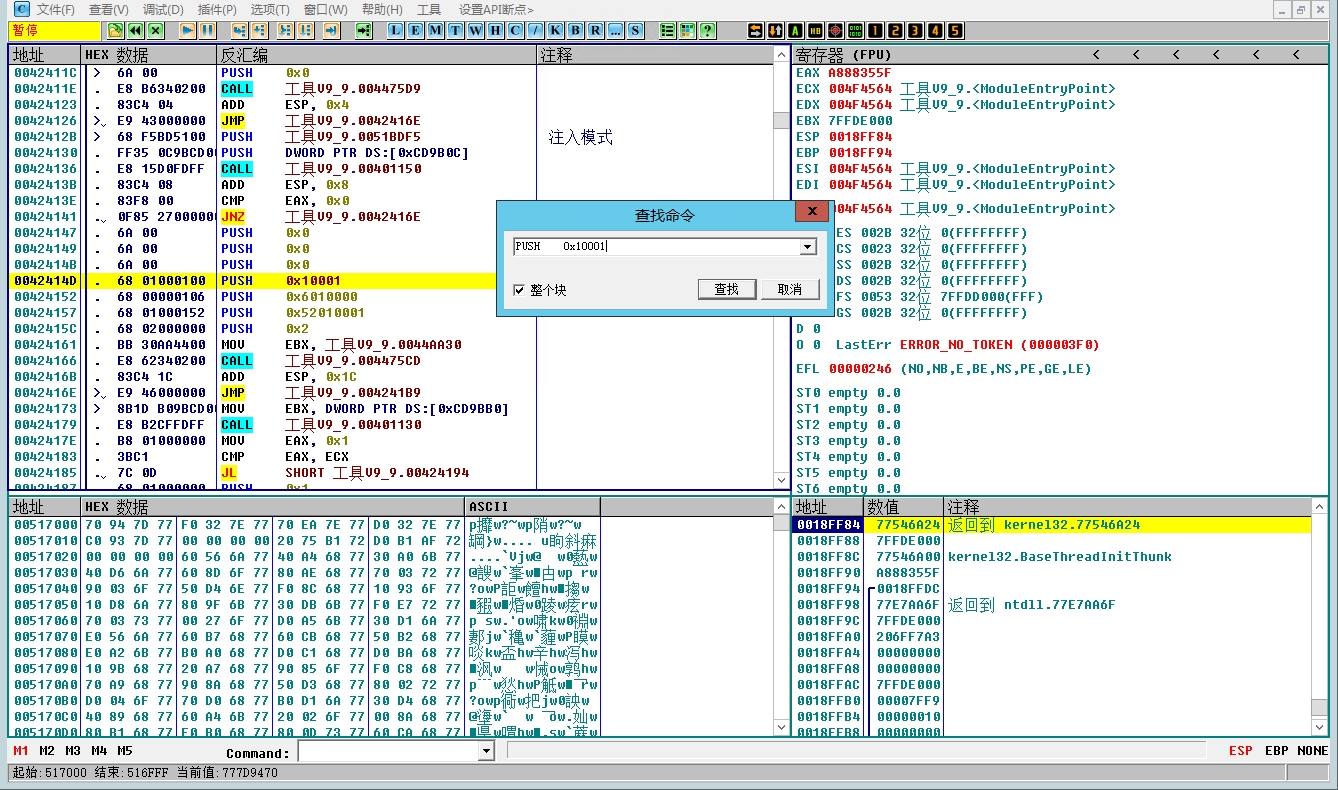Select the ESP stack mode toggle

(1240, 751)
